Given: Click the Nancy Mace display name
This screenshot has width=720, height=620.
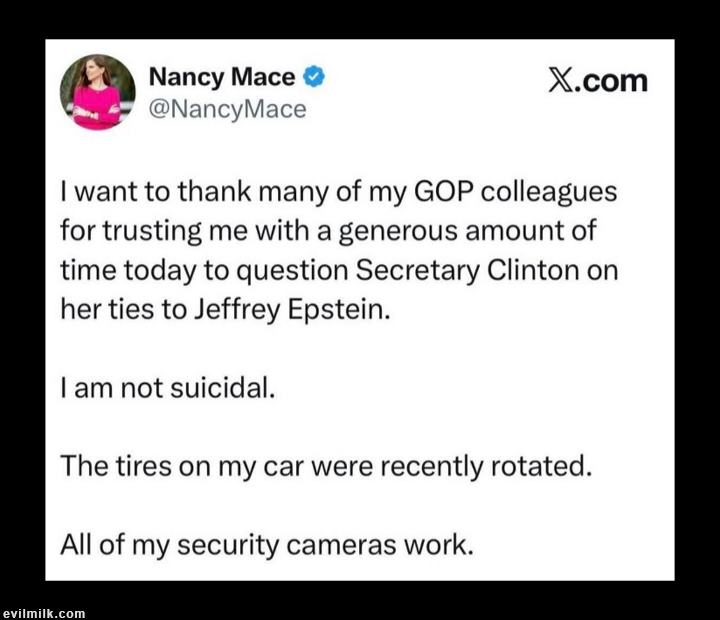Looking at the screenshot, I should point(222,77).
